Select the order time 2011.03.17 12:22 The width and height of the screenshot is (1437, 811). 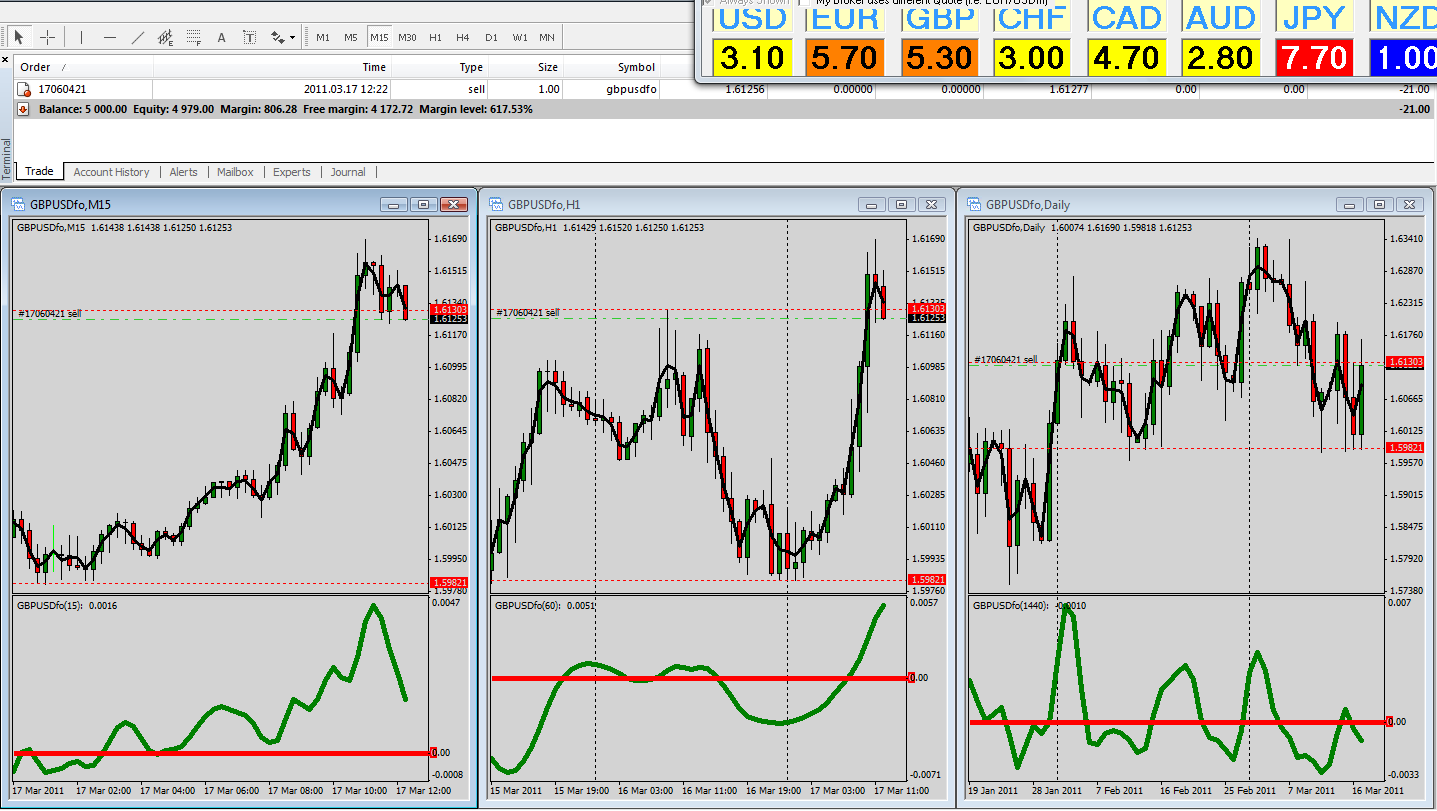pos(346,89)
